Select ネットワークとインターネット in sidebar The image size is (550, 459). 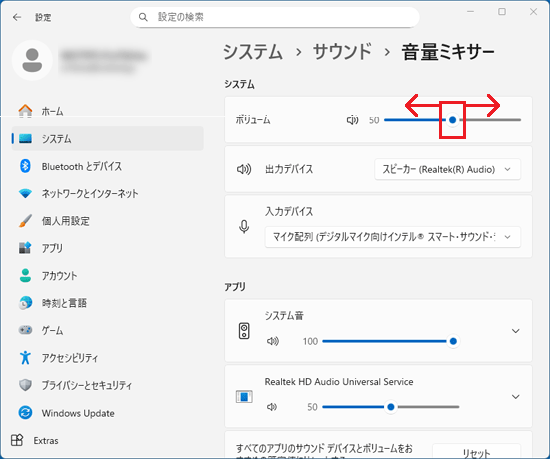pos(108,193)
